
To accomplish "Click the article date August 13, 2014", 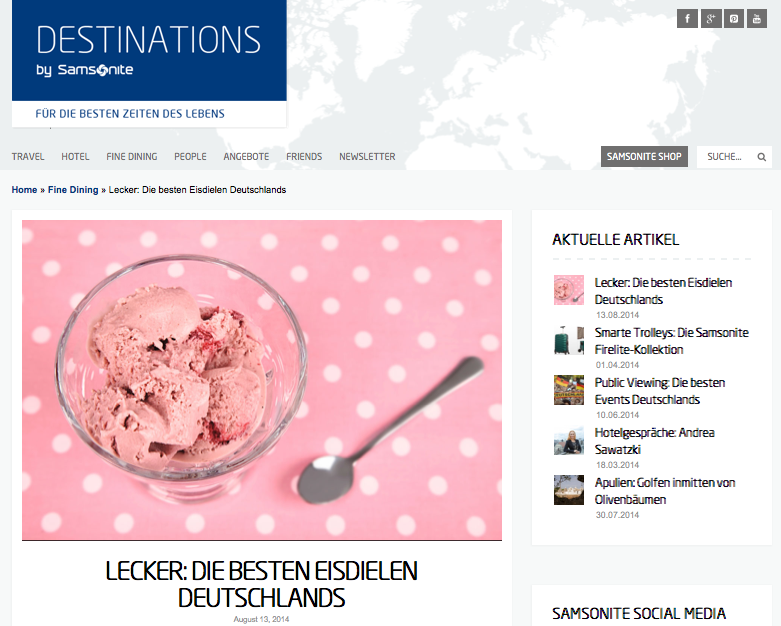I will pos(261,620).
